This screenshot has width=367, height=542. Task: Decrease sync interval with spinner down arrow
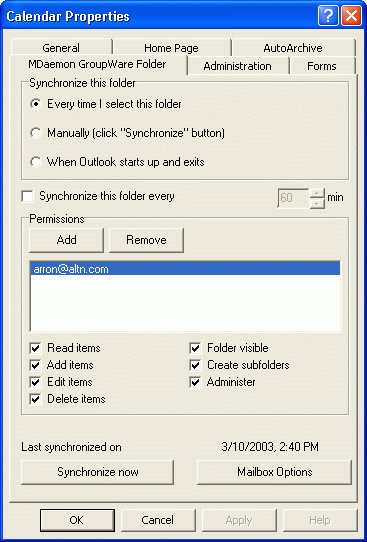coord(318,204)
